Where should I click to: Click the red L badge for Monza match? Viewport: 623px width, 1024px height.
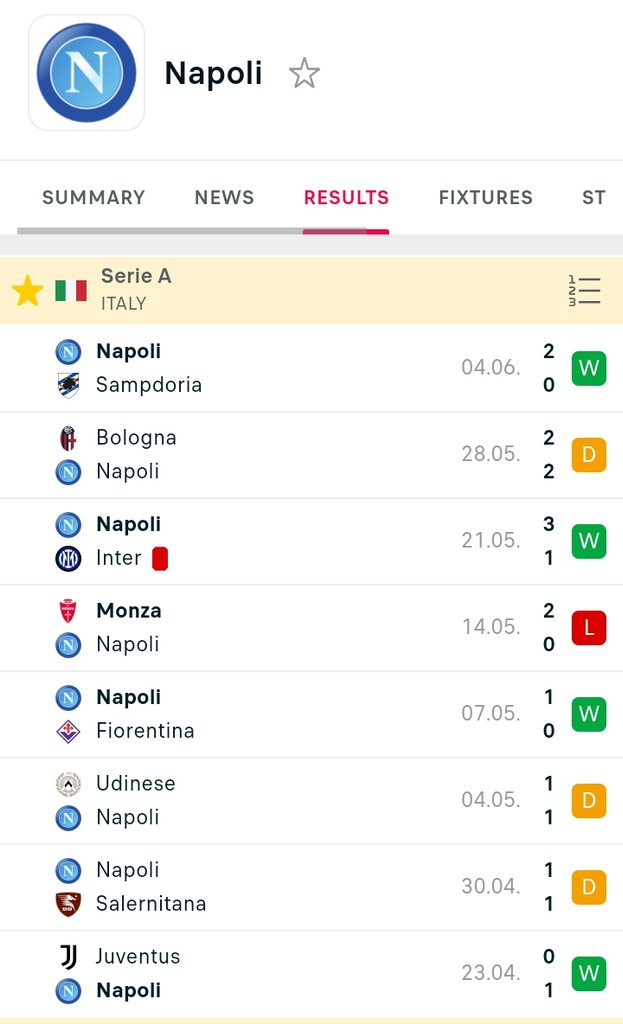pyautogui.click(x=589, y=628)
